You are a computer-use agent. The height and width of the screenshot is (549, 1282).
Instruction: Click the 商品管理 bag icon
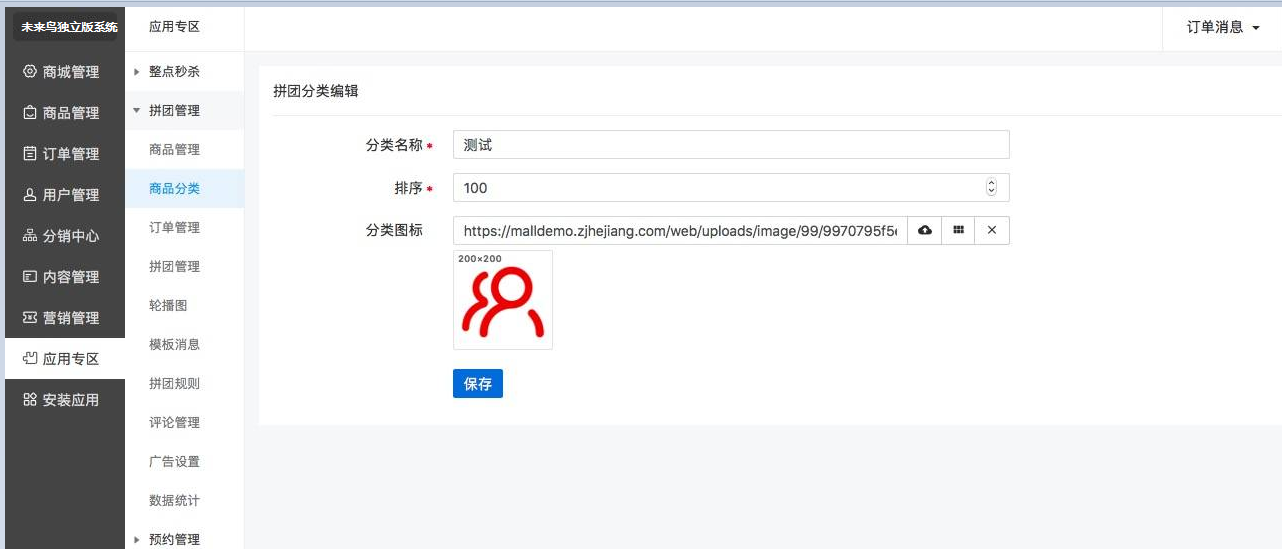[x=29, y=113]
